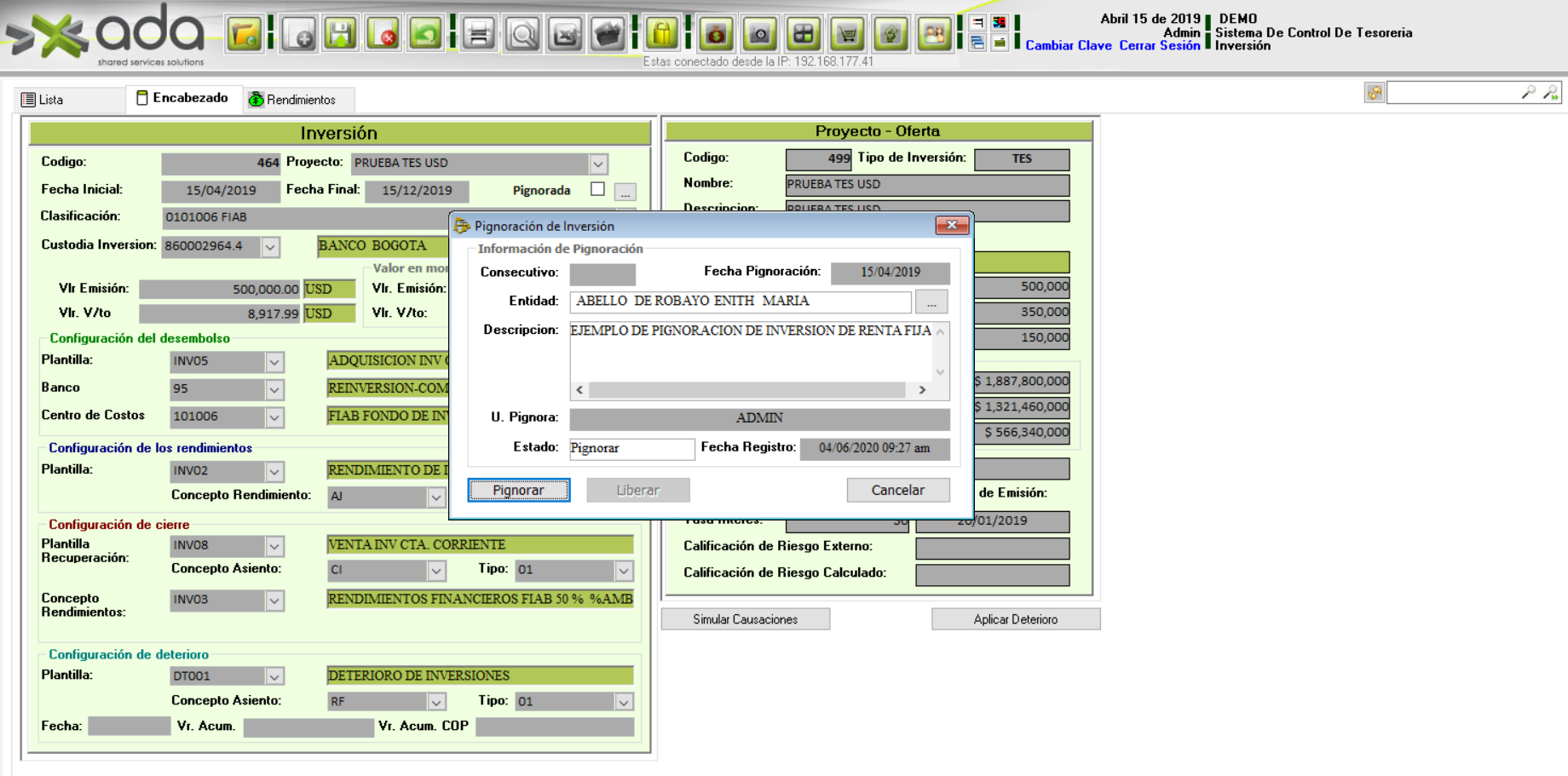Click the save floppy disk icon
Screen dimensions: 1568x776
(x=341, y=34)
